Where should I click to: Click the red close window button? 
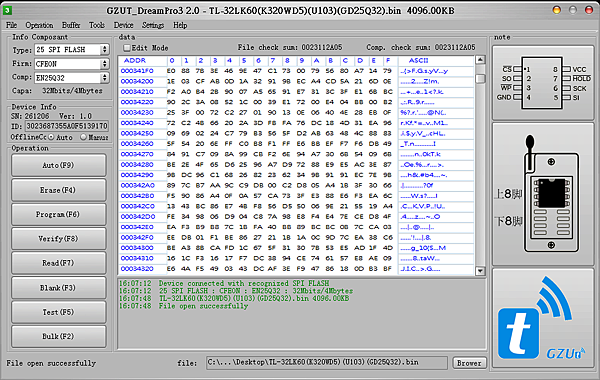589,10
